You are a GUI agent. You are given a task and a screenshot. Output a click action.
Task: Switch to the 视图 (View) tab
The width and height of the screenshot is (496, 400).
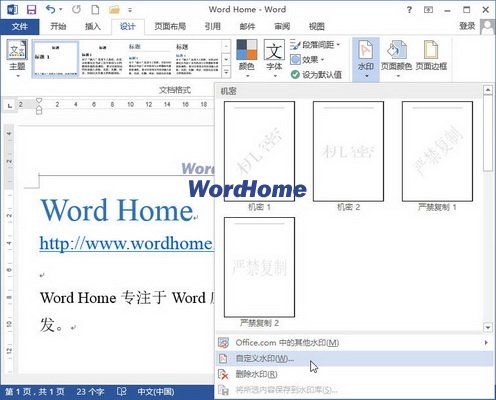coord(317,26)
